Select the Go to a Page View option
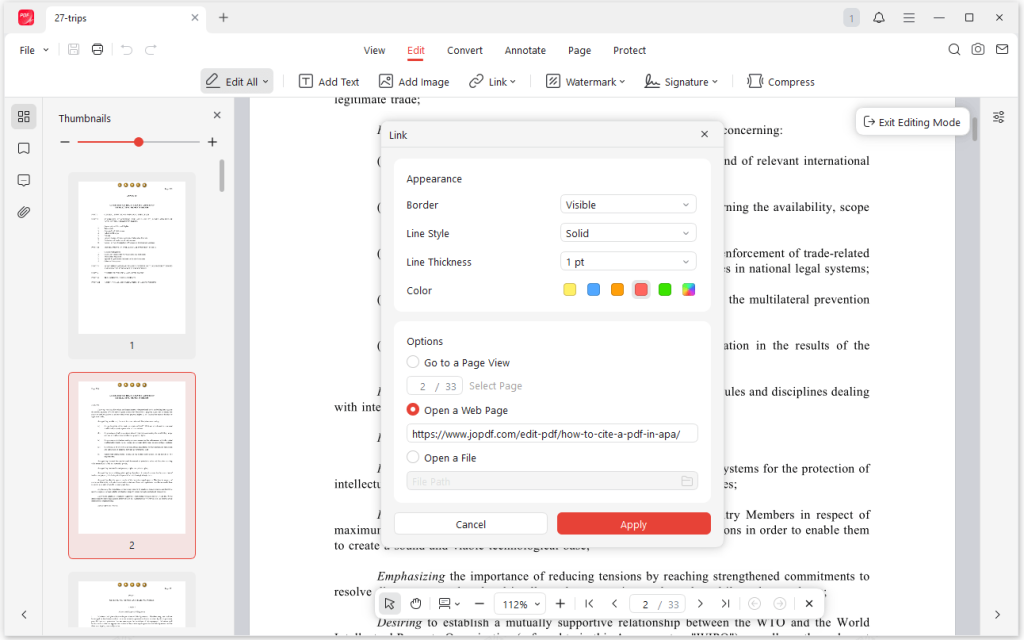Screen dimensions: 1024x640 413,362
